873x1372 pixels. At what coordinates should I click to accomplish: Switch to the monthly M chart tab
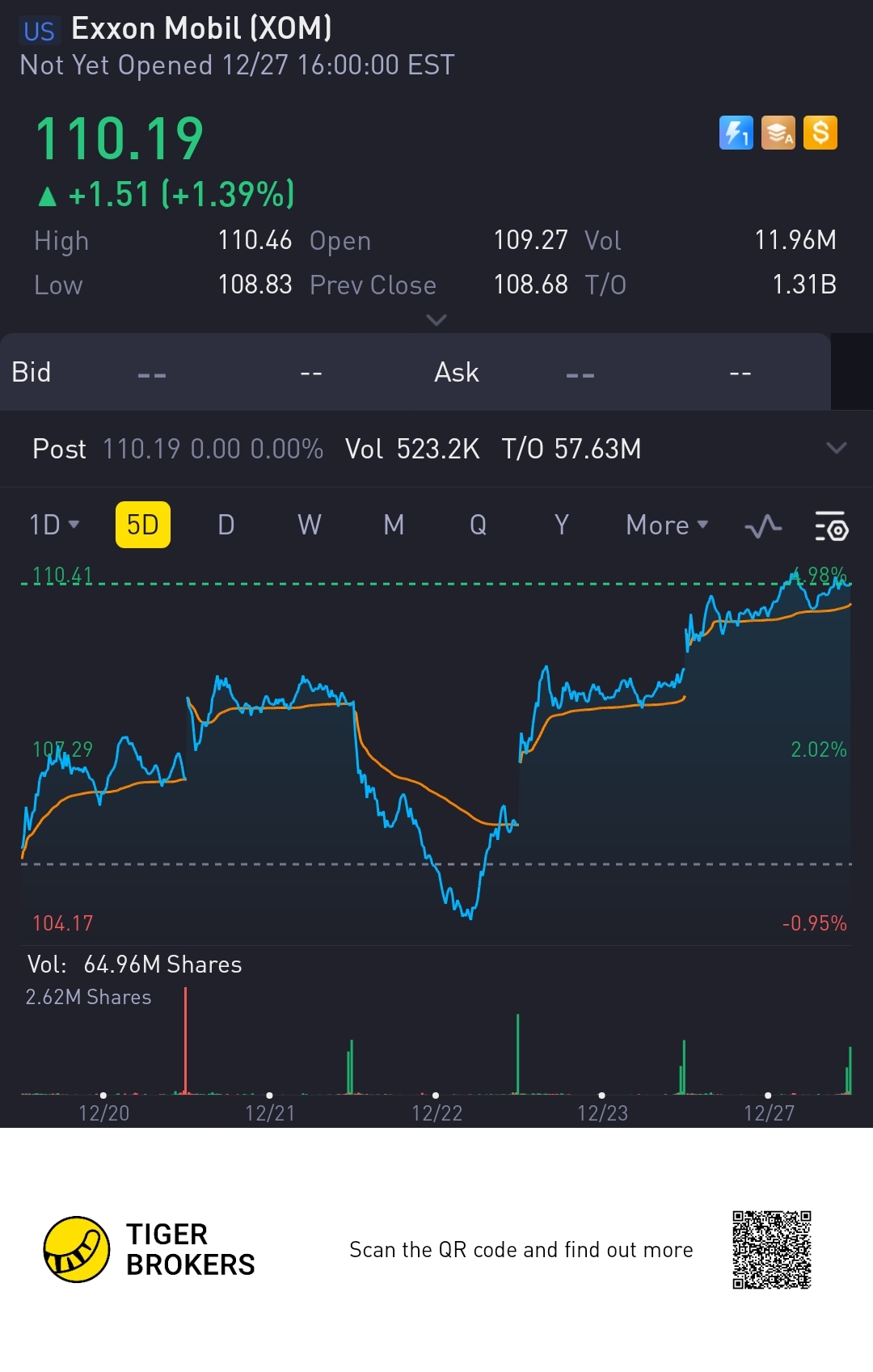[394, 526]
